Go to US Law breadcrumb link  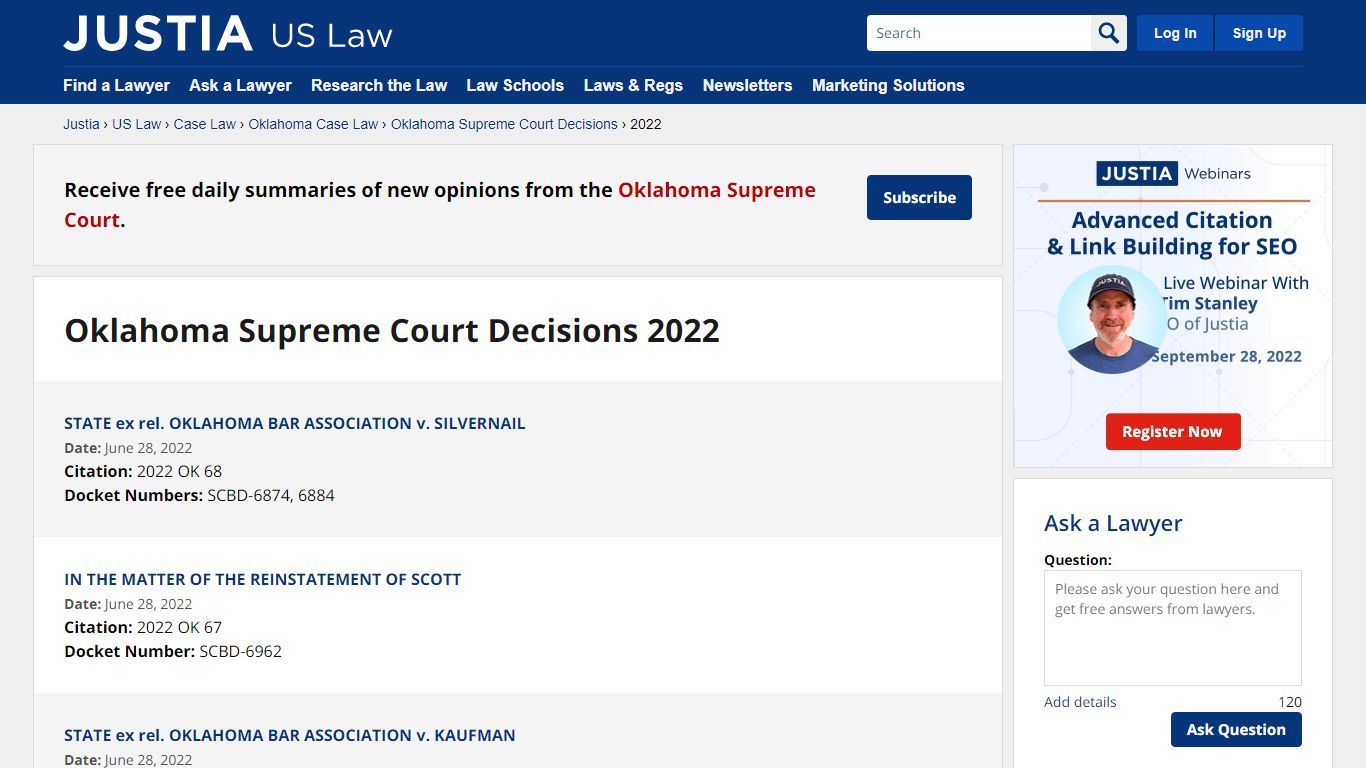136,124
